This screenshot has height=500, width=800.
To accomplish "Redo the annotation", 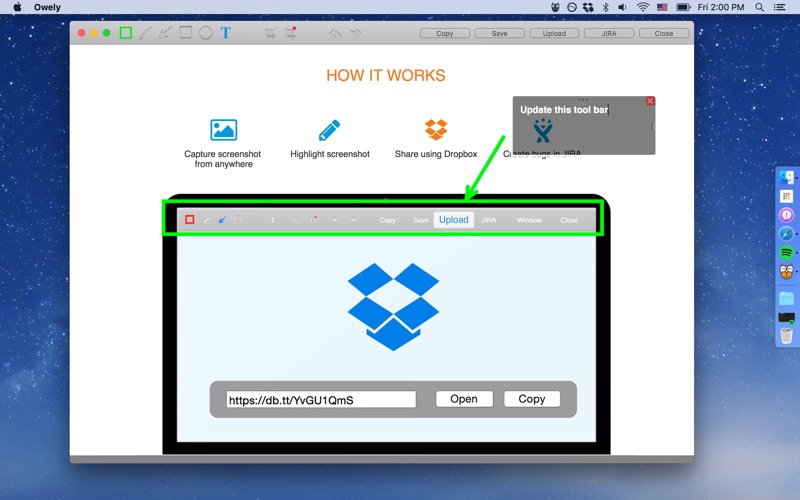I will [x=355, y=33].
